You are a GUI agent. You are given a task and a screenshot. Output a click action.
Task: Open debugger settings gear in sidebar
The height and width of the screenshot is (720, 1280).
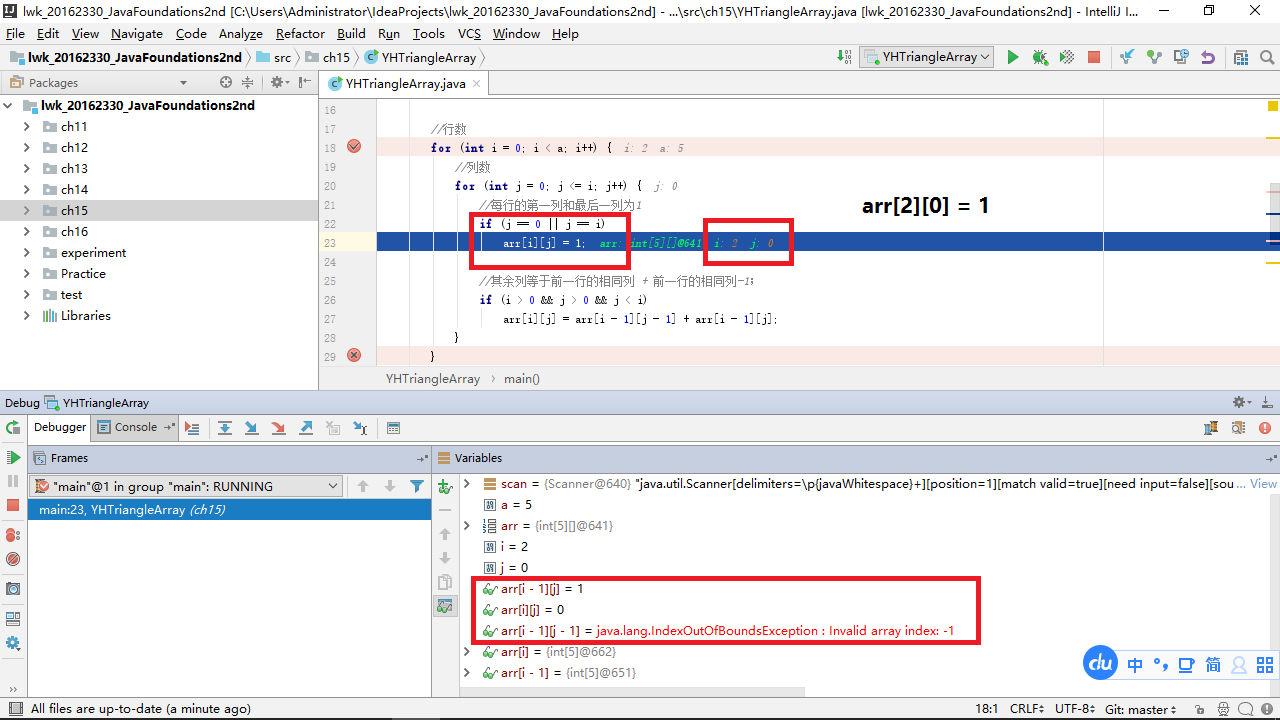coord(13,643)
